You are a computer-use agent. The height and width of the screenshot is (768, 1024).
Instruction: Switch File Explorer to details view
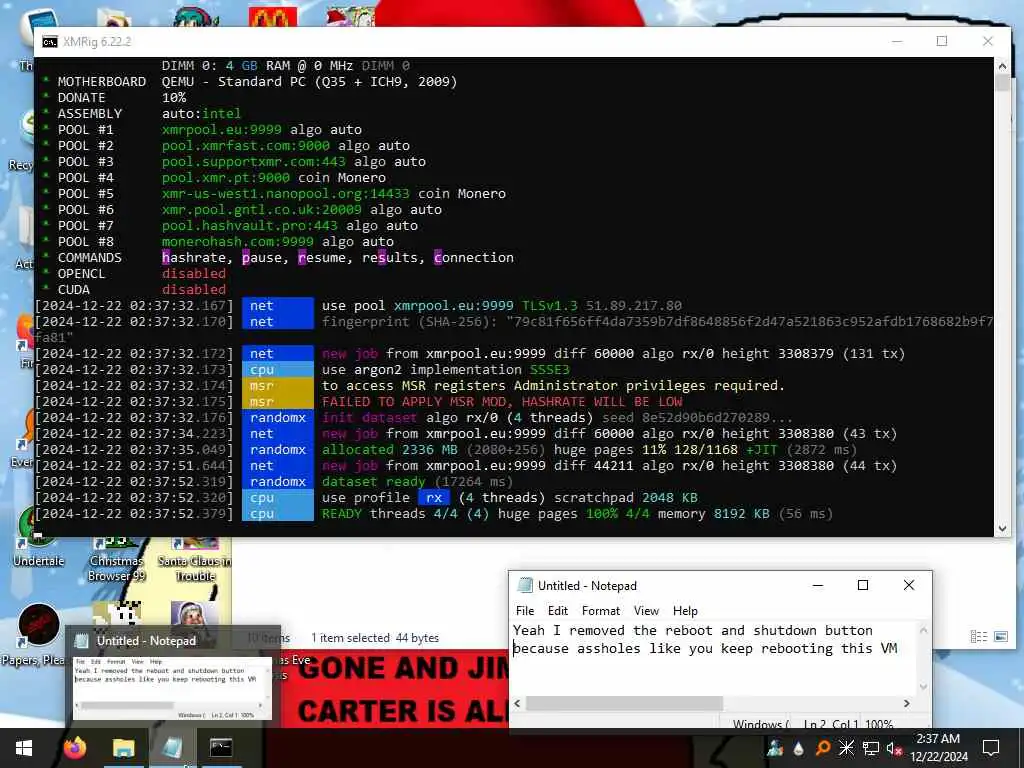point(978,637)
